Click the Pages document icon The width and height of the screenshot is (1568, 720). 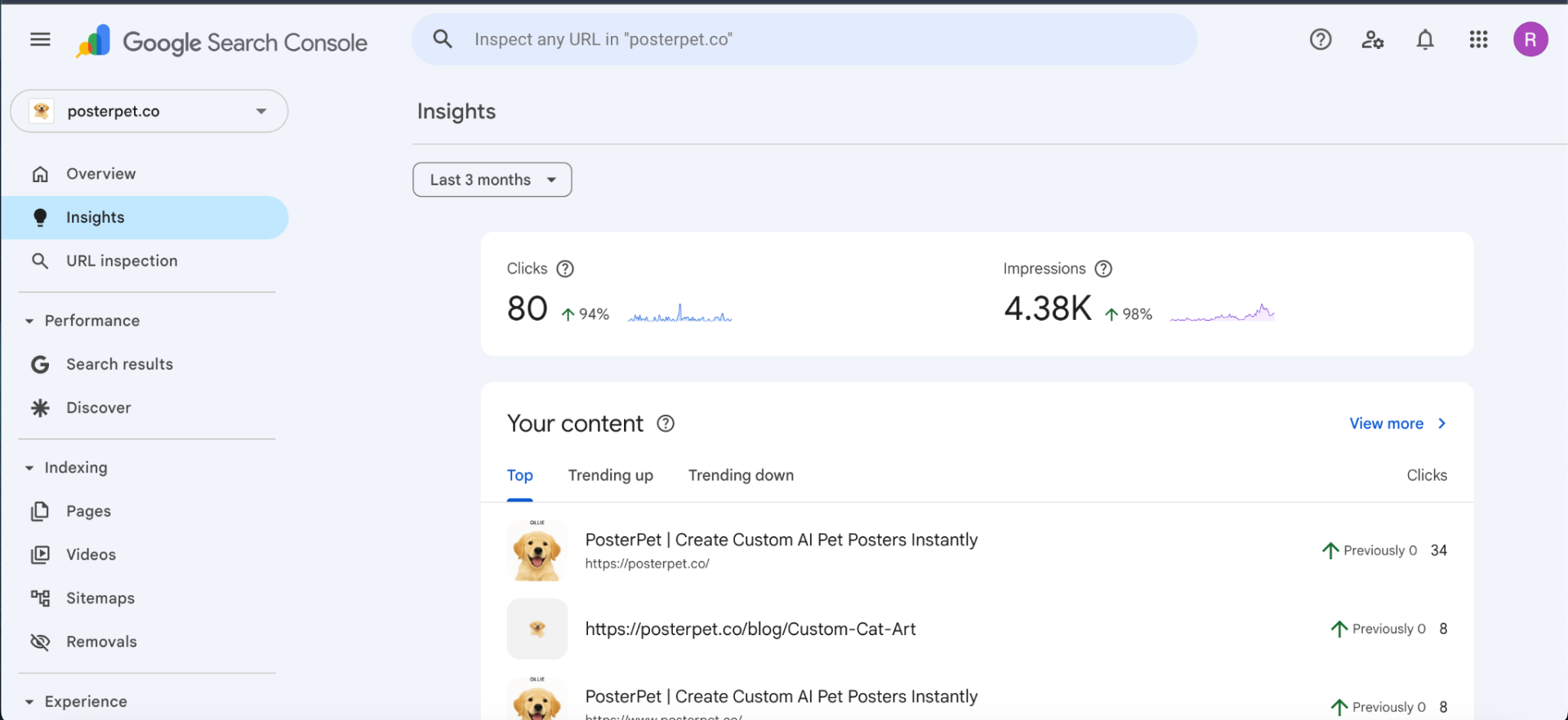(x=40, y=511)
